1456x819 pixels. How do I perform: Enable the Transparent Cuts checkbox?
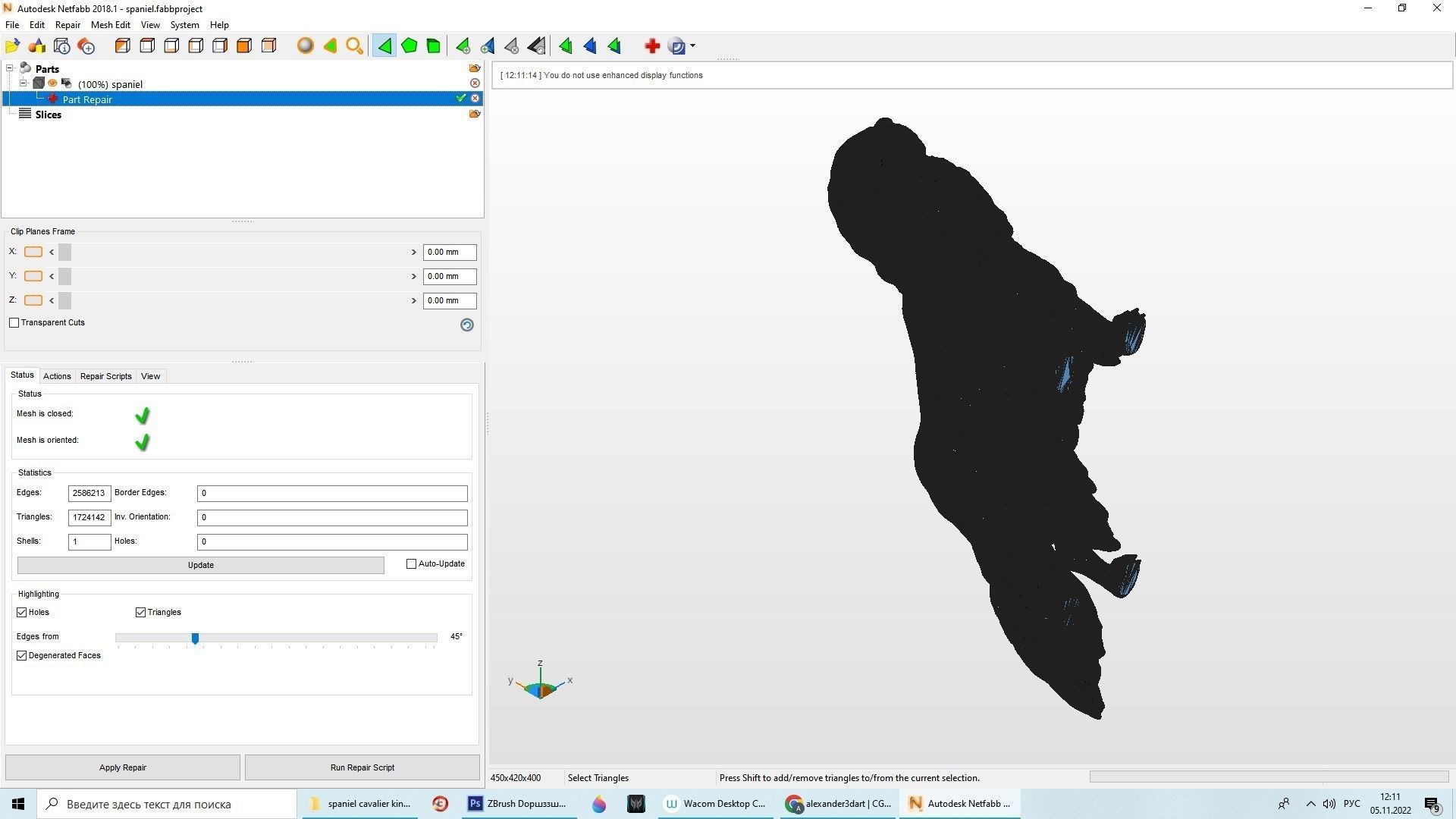click(x=14, y=323)
